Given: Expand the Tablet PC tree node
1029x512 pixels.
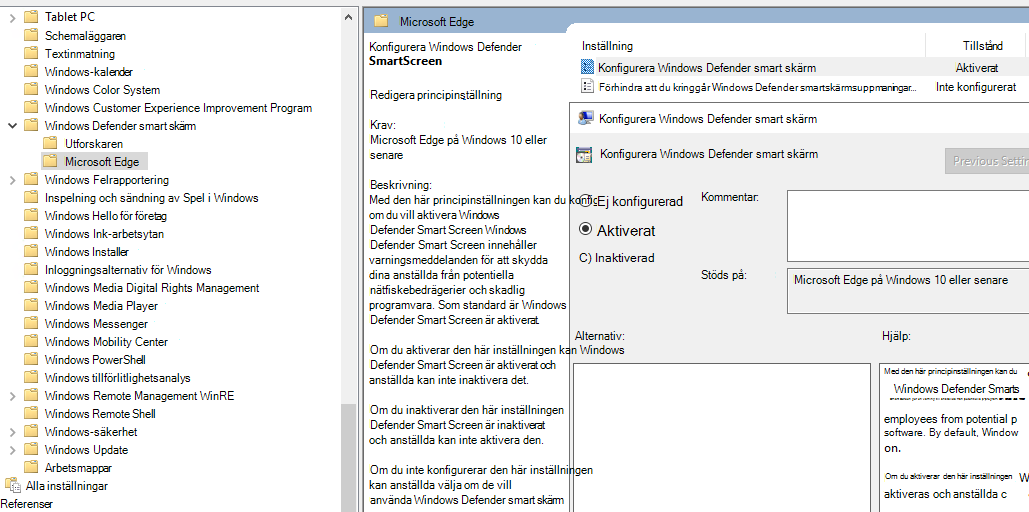Looking at the screenshot, I should pyautogui.click(x=12, y=18).
